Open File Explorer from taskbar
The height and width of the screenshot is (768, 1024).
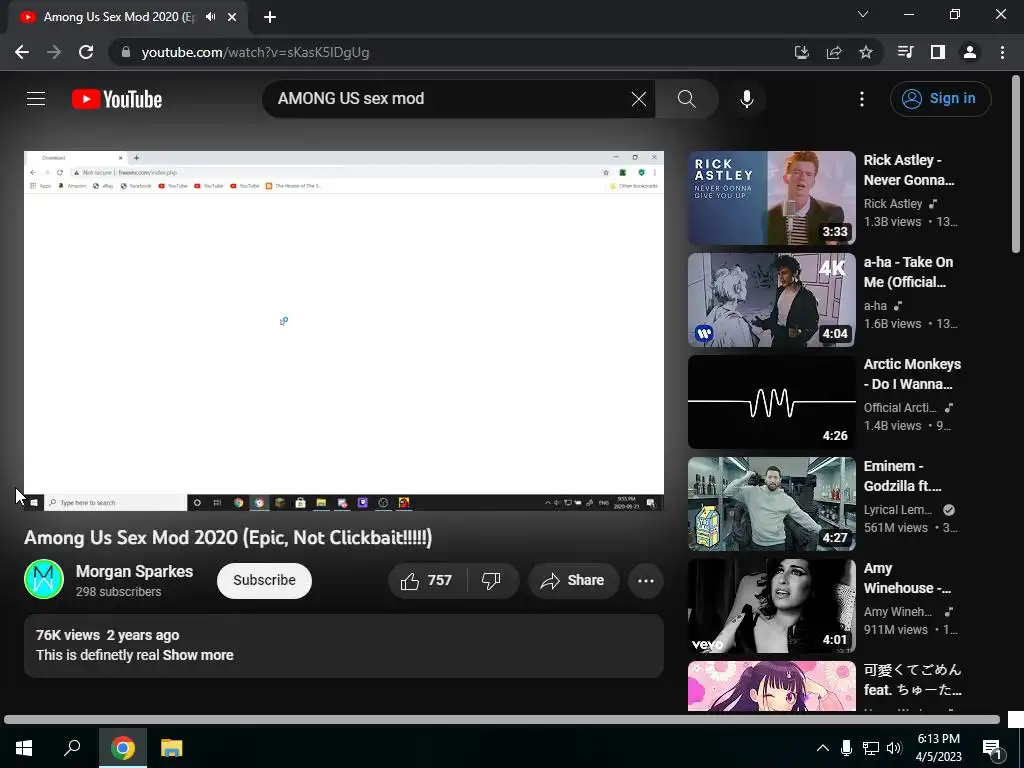click(172, 748)
